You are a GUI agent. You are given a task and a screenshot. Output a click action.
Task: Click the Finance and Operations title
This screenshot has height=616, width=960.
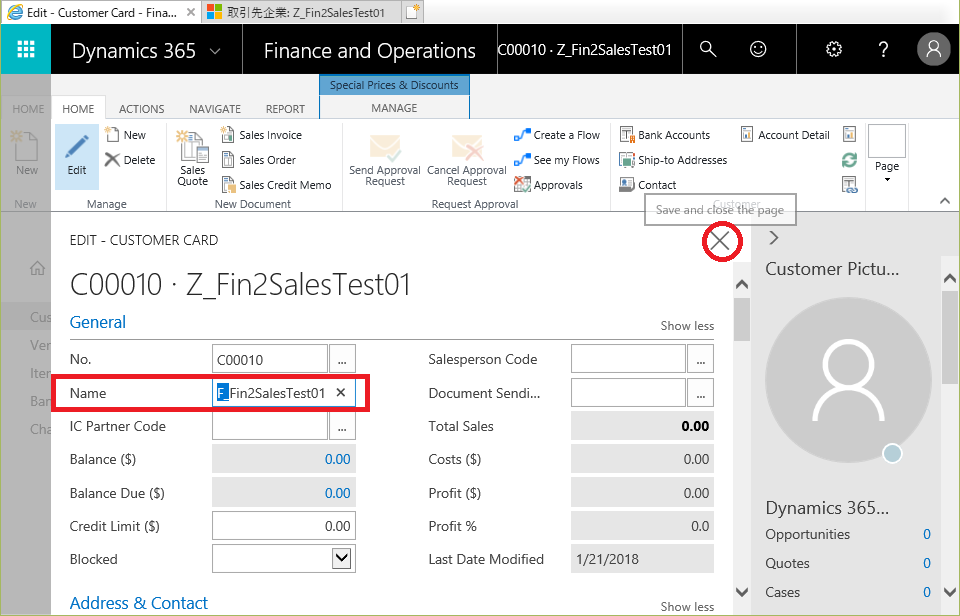click(370, 51)
